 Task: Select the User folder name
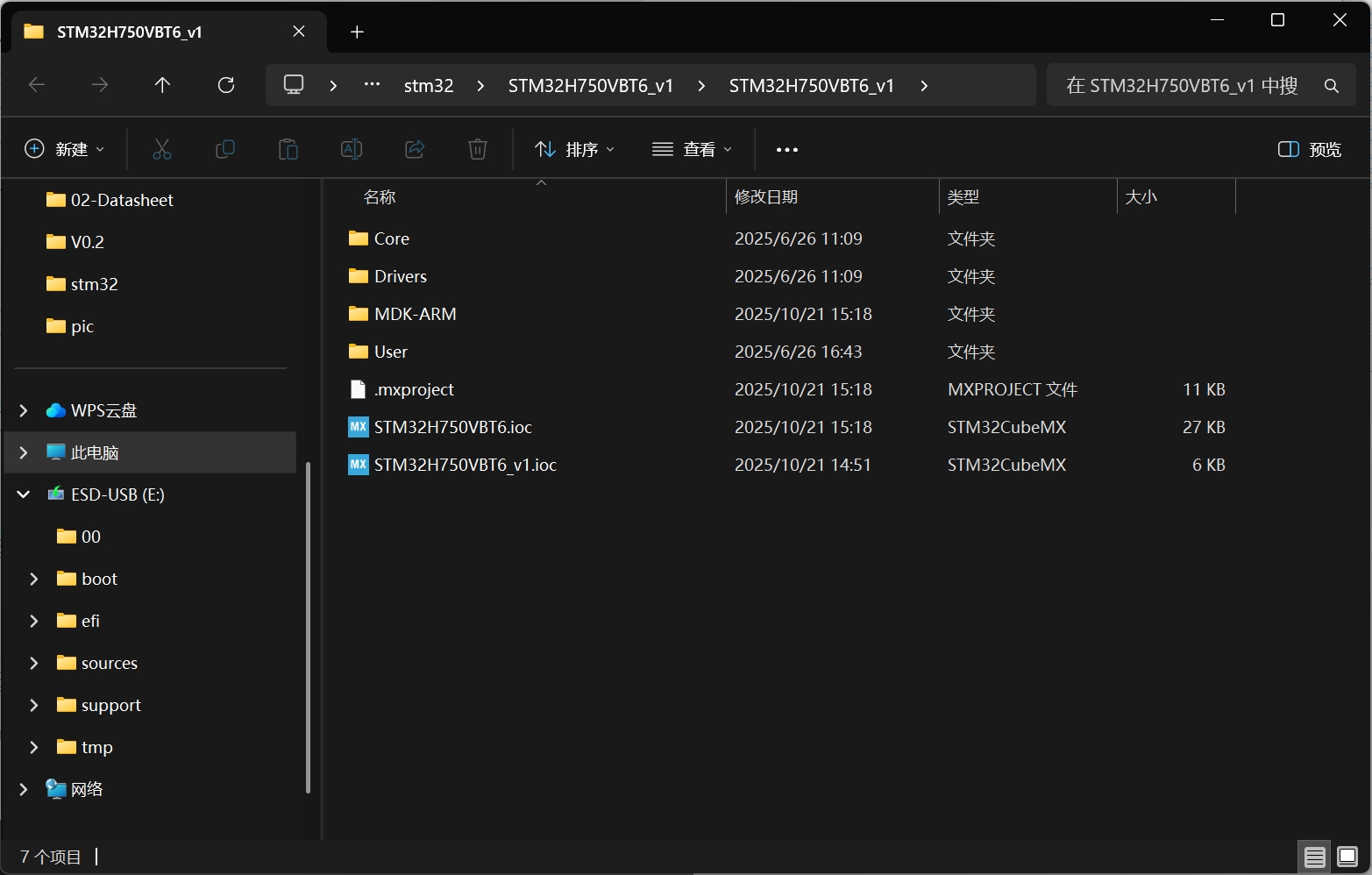pyautogui.click(x=391, y=352)
